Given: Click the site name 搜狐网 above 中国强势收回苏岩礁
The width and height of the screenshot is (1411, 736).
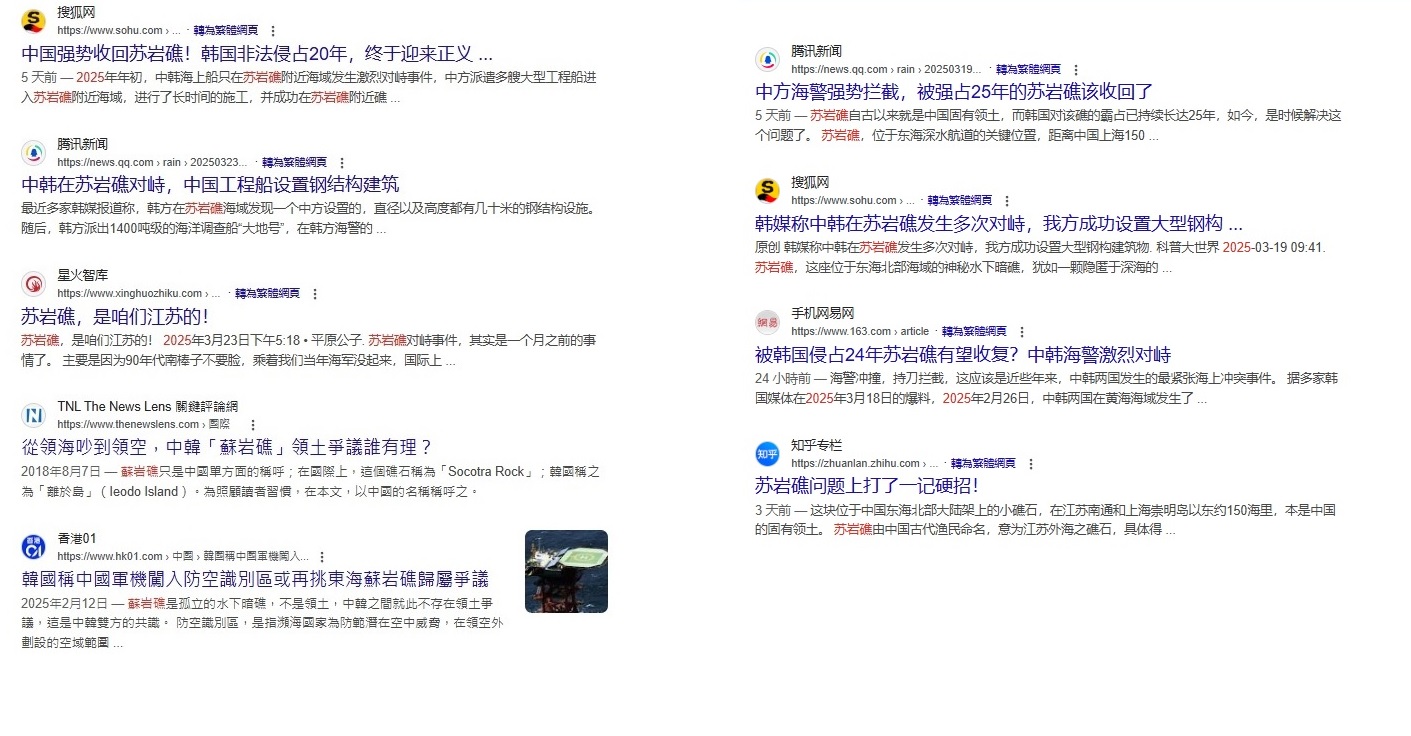Looking at the screenshot, I should click(x=76, y=12).
